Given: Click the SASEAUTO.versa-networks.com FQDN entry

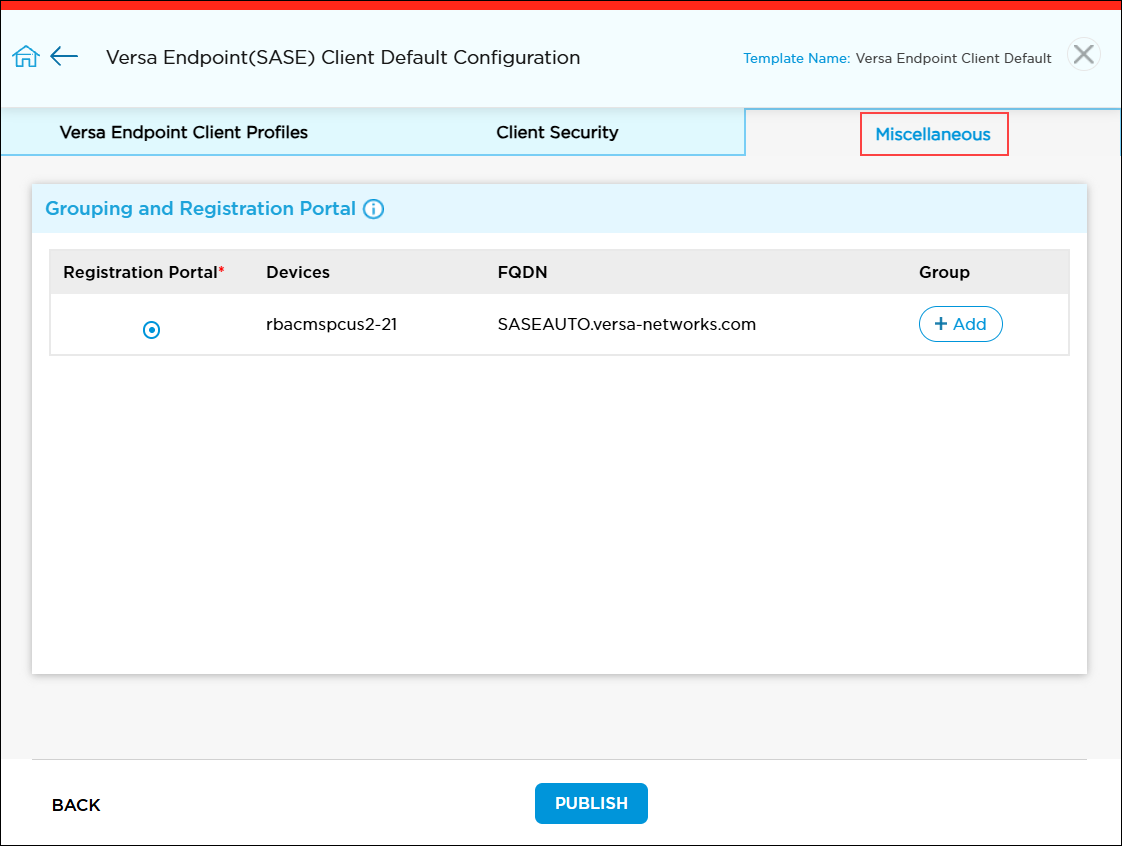Looking at the screenshot, I should 626,324.
